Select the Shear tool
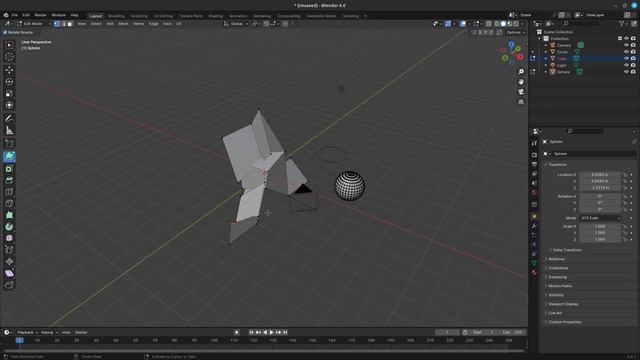The width and height of the screenshot is (640, 360). click(x=9, y=273)
